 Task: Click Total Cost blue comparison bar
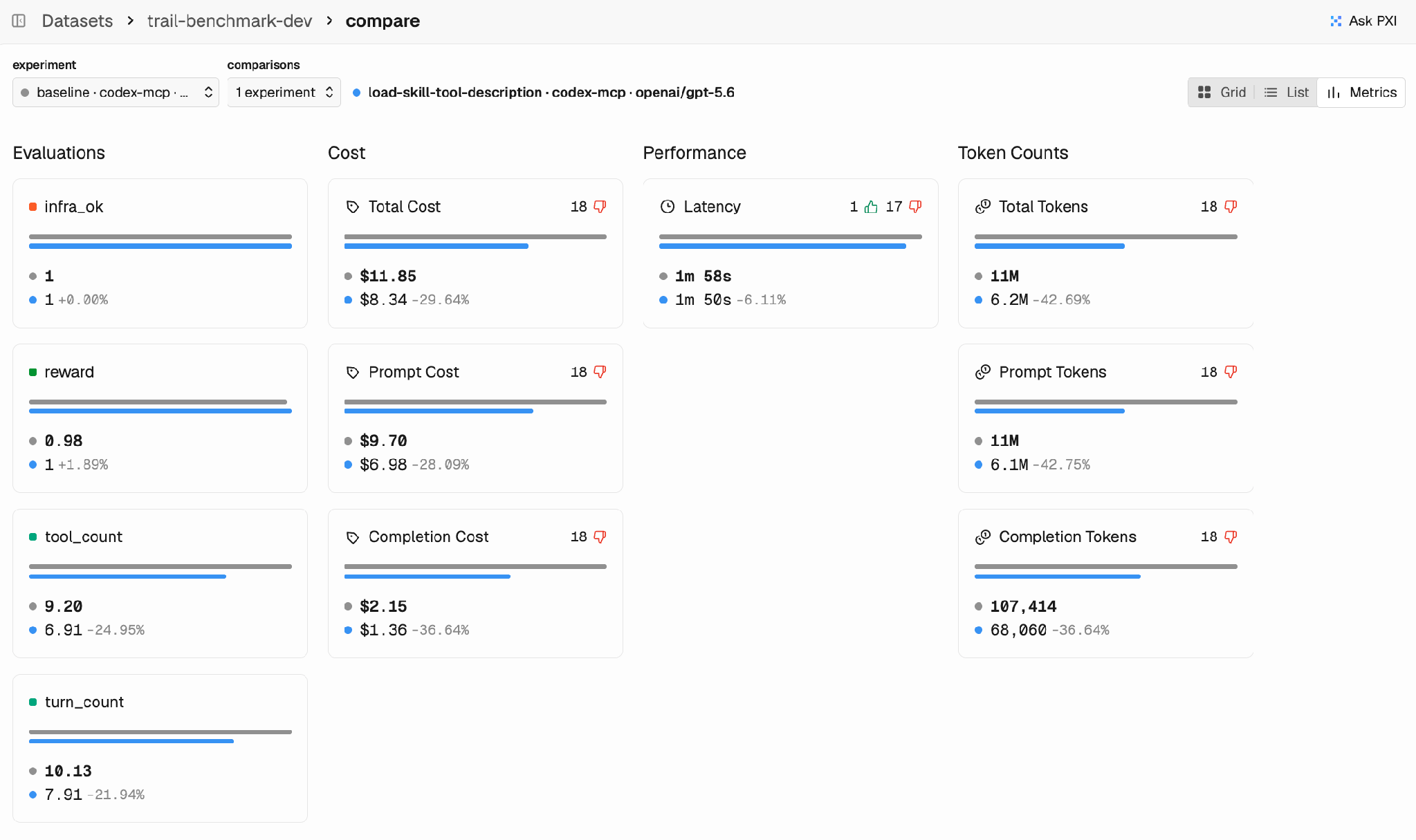pos(436,246)
